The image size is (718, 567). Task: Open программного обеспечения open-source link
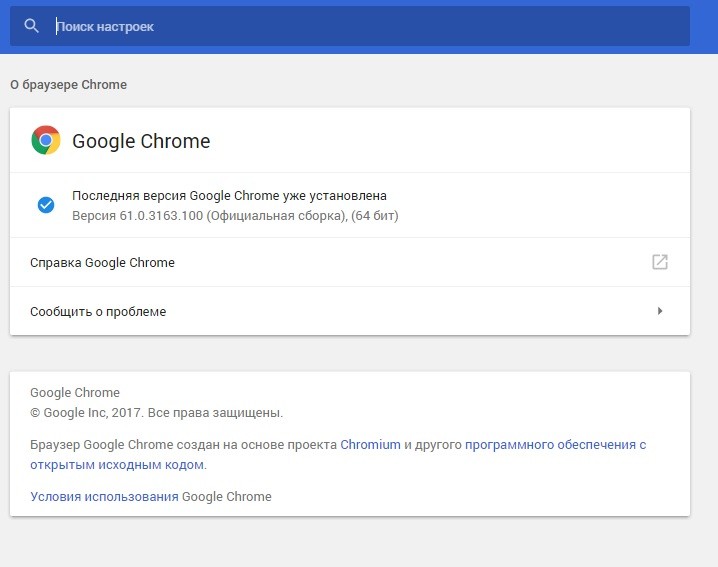point(555,444)
